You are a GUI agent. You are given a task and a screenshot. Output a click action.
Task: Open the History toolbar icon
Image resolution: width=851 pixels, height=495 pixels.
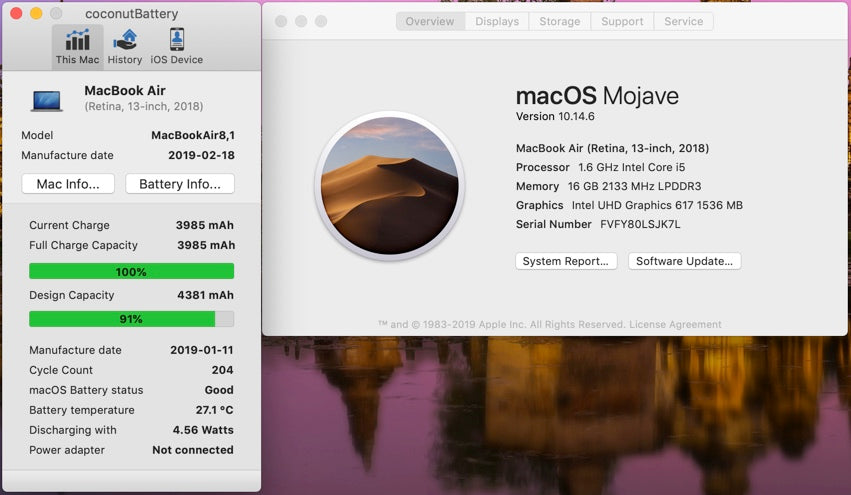click(125, 46)
